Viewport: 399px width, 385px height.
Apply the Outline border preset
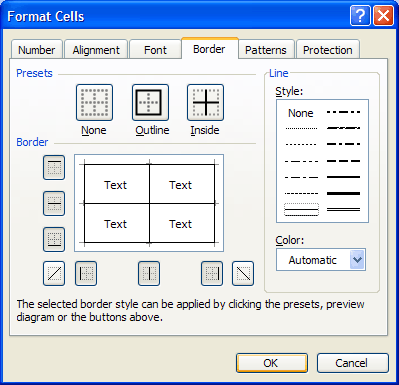[150, 103]
